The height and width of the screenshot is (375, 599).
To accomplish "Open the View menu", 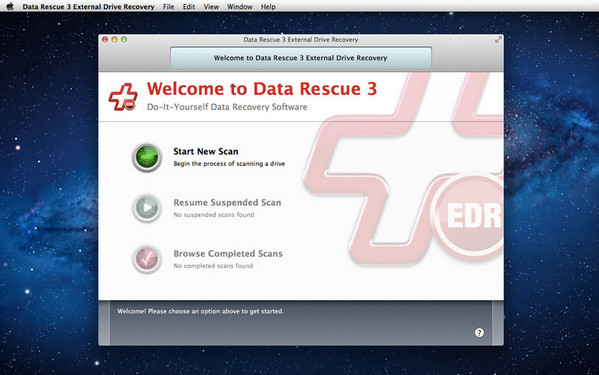I will 211,6.
